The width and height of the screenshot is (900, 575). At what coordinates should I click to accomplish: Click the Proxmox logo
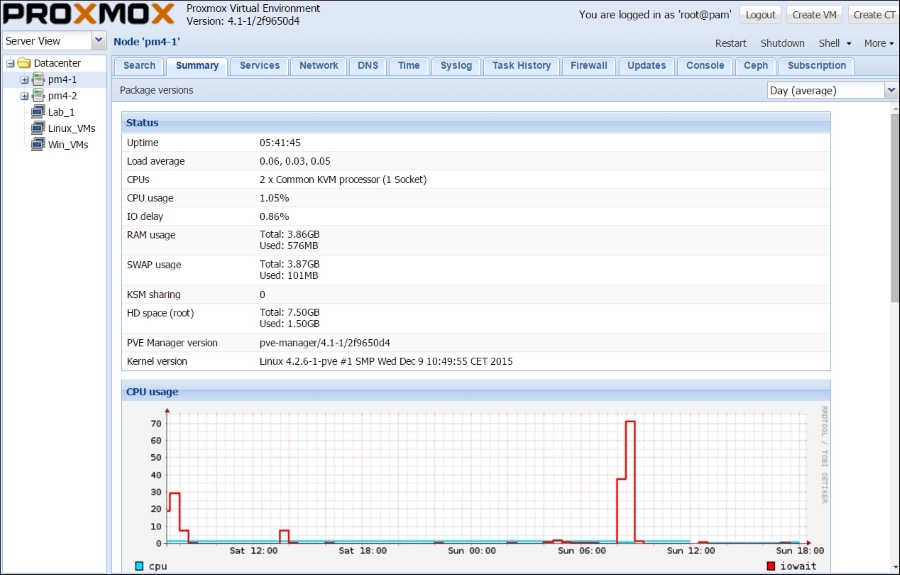point(88,14)
